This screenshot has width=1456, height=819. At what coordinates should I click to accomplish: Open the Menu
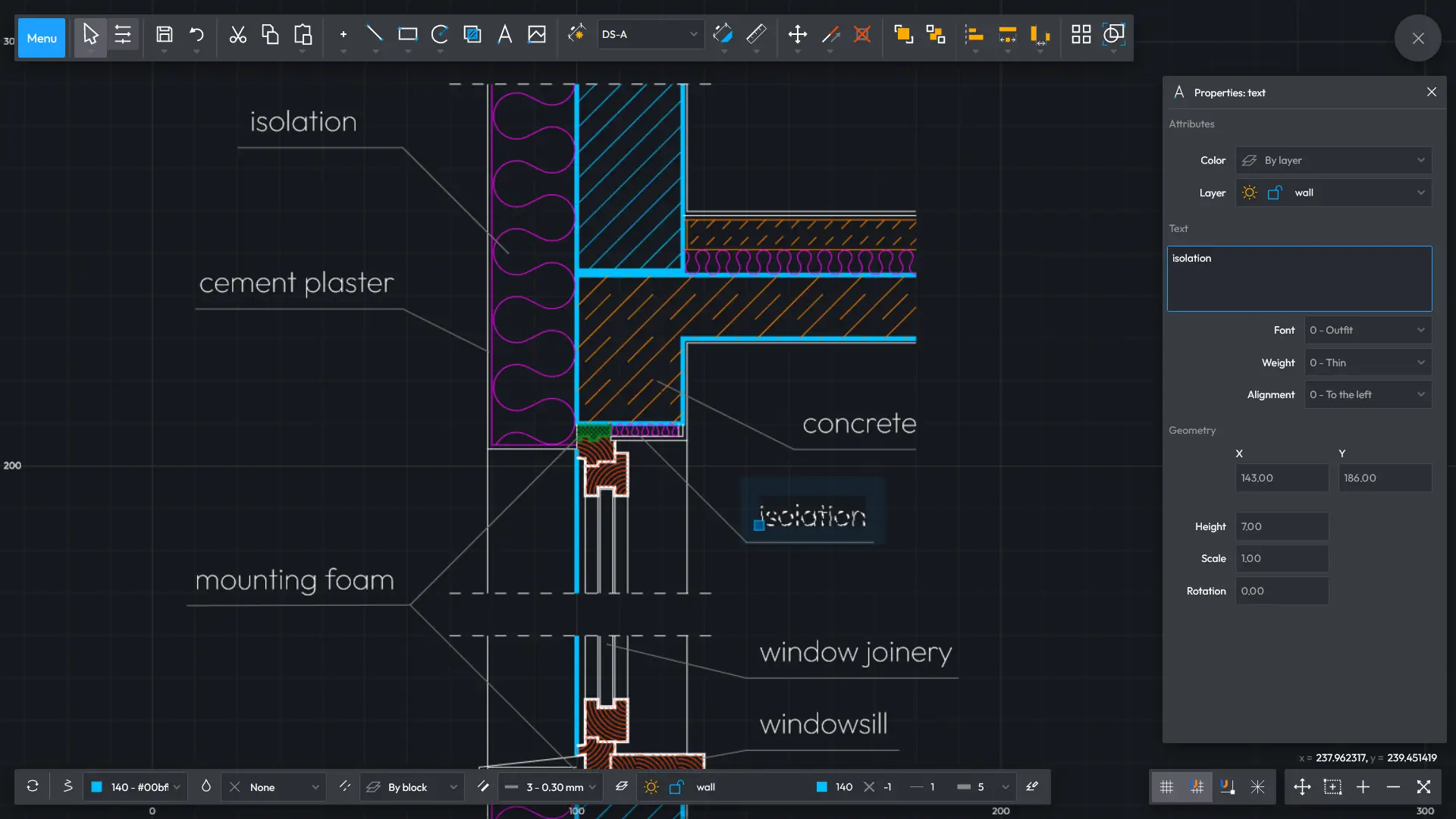(42, 38)
